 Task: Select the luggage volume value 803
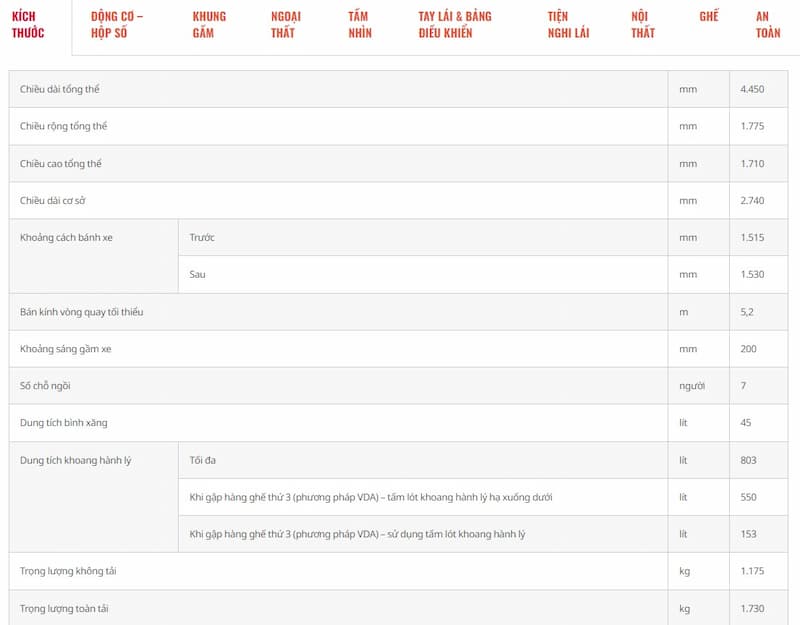[748, 460]
